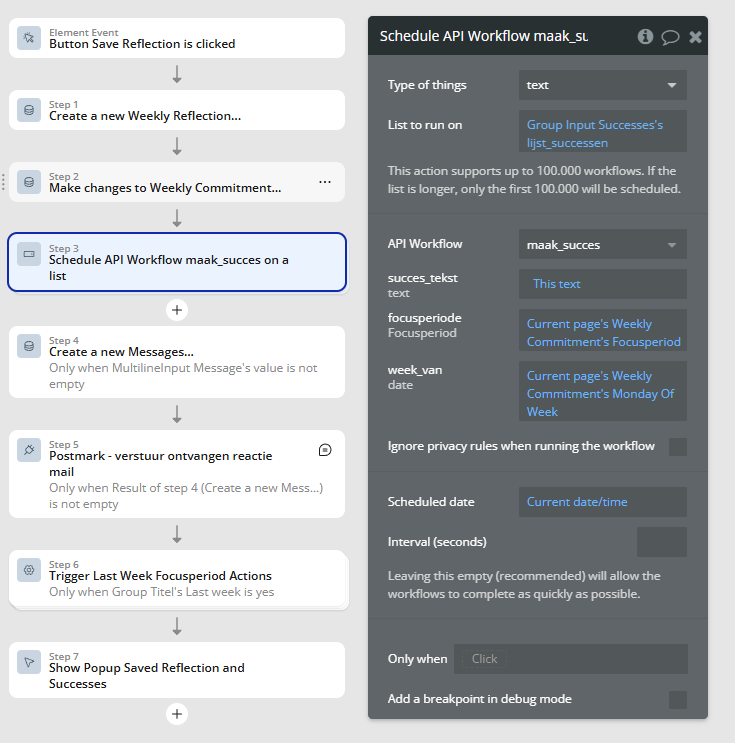This screenshot has width=735, height=743.
Task: Click the Element Event trigger icon
Action: tap(29, 38)
